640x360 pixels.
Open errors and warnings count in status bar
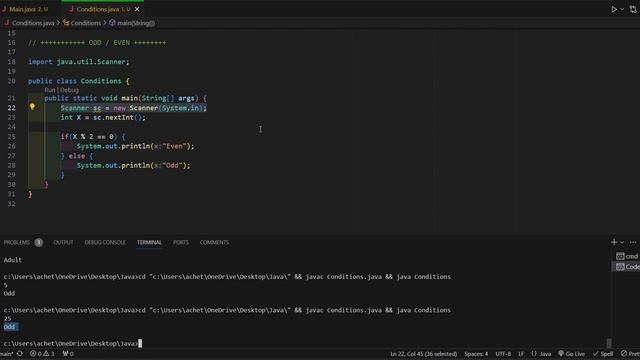pyautogui.click(x=42, y=354)
